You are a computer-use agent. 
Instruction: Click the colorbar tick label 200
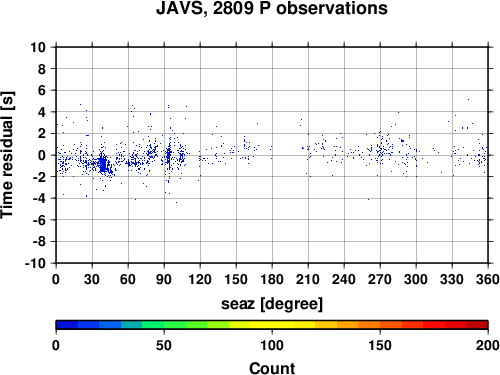[488, 345]
